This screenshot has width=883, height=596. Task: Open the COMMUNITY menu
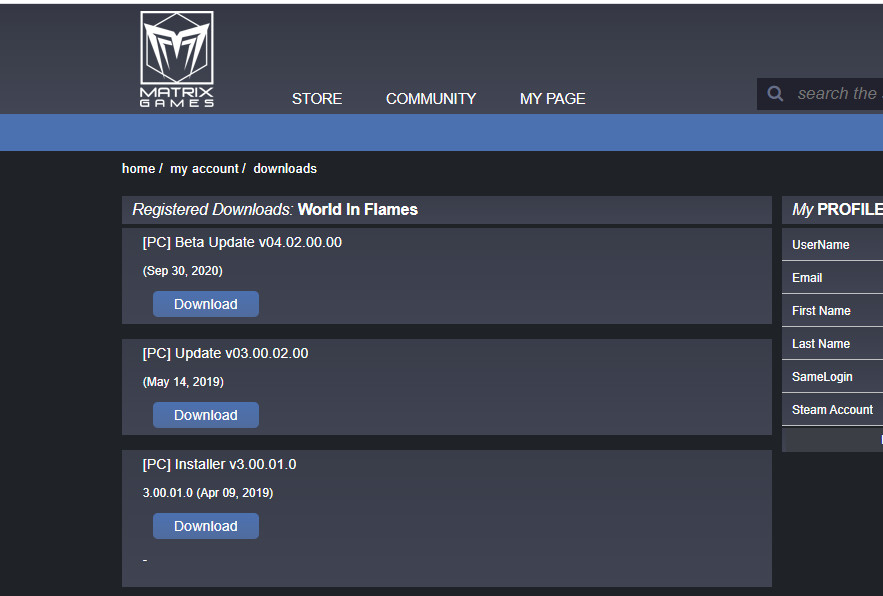coord(431,99)
